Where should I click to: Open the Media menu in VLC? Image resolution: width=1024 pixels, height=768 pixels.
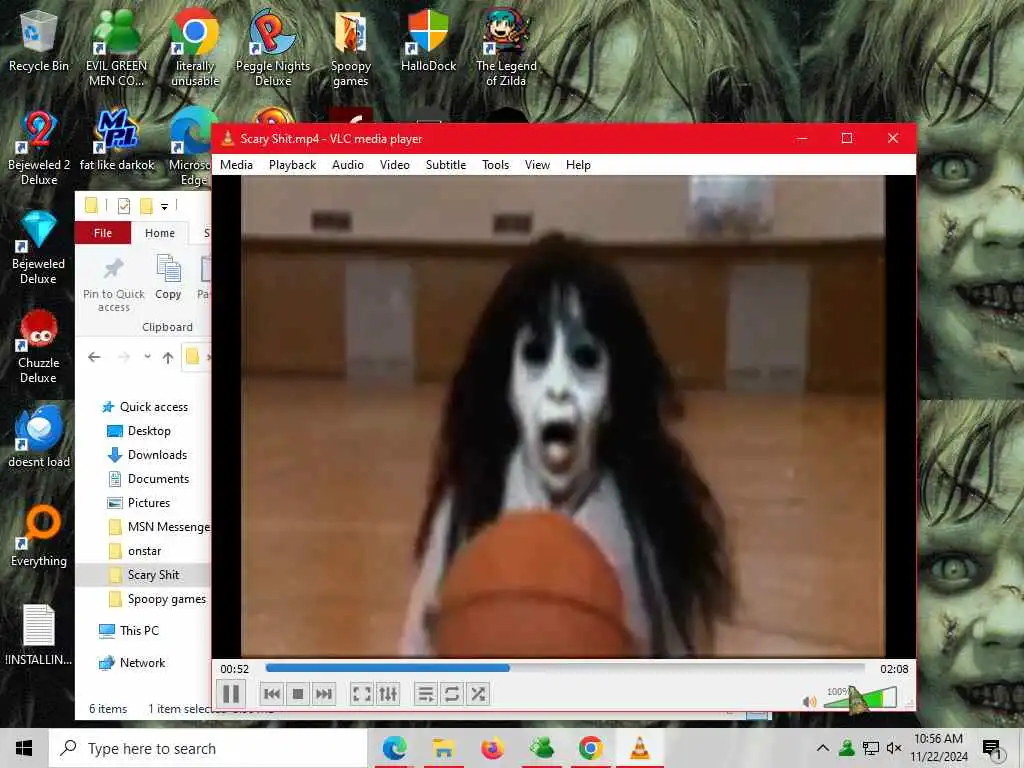(236, 165)
